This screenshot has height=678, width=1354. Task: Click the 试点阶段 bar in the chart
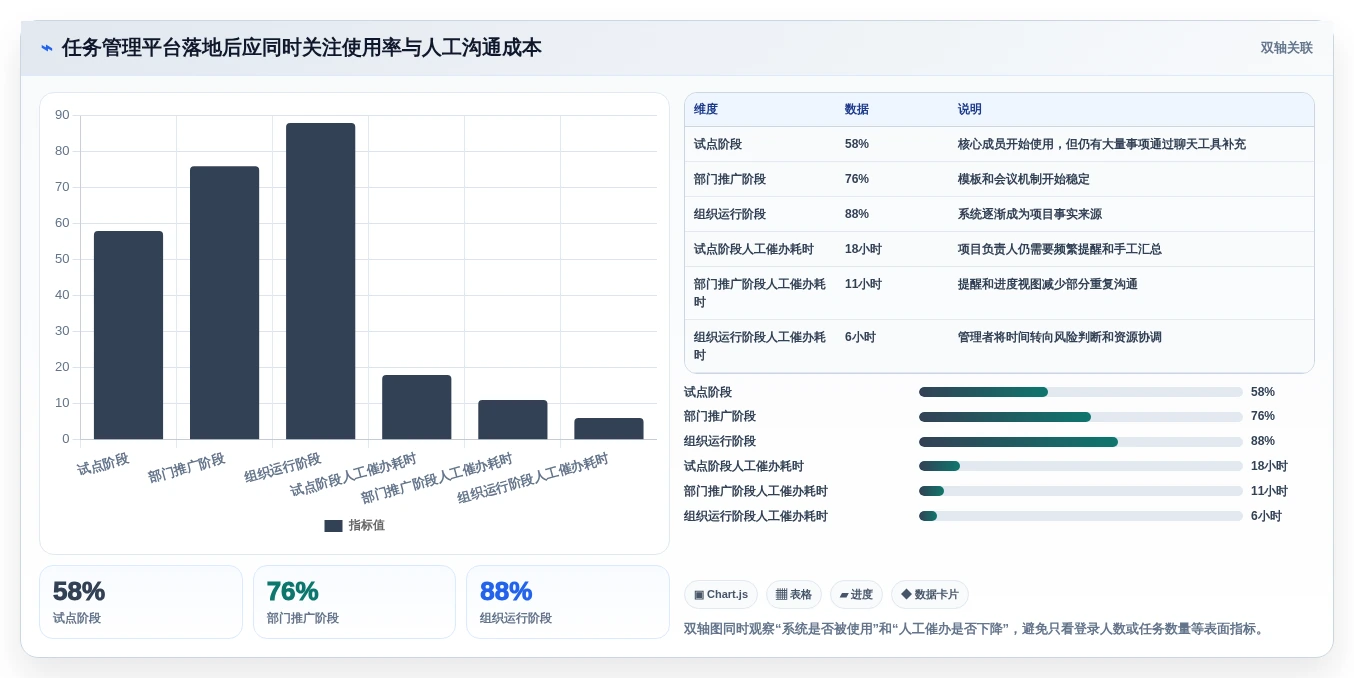pos(129,335)
